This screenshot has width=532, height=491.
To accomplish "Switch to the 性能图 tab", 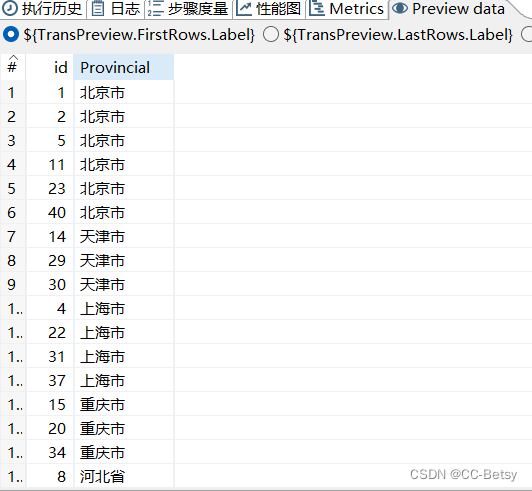I will tap(269, 8).
